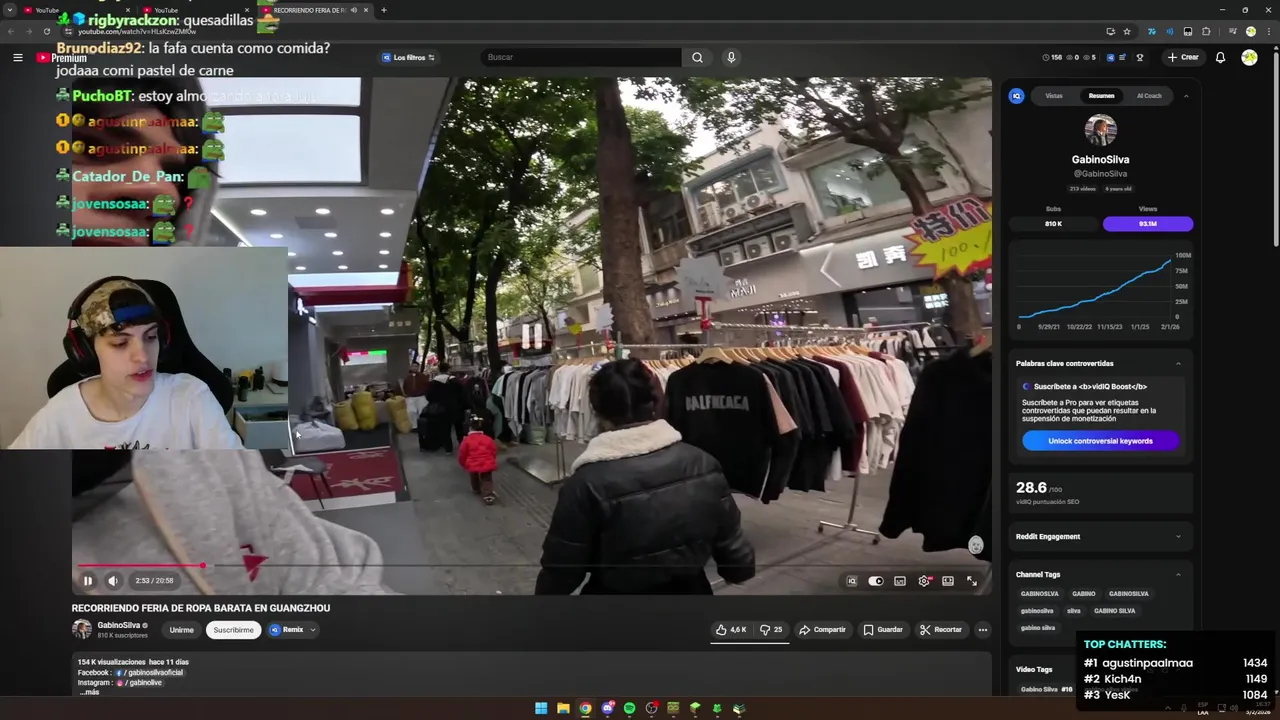Clip the video with Recortar

[x=941, y=630]
